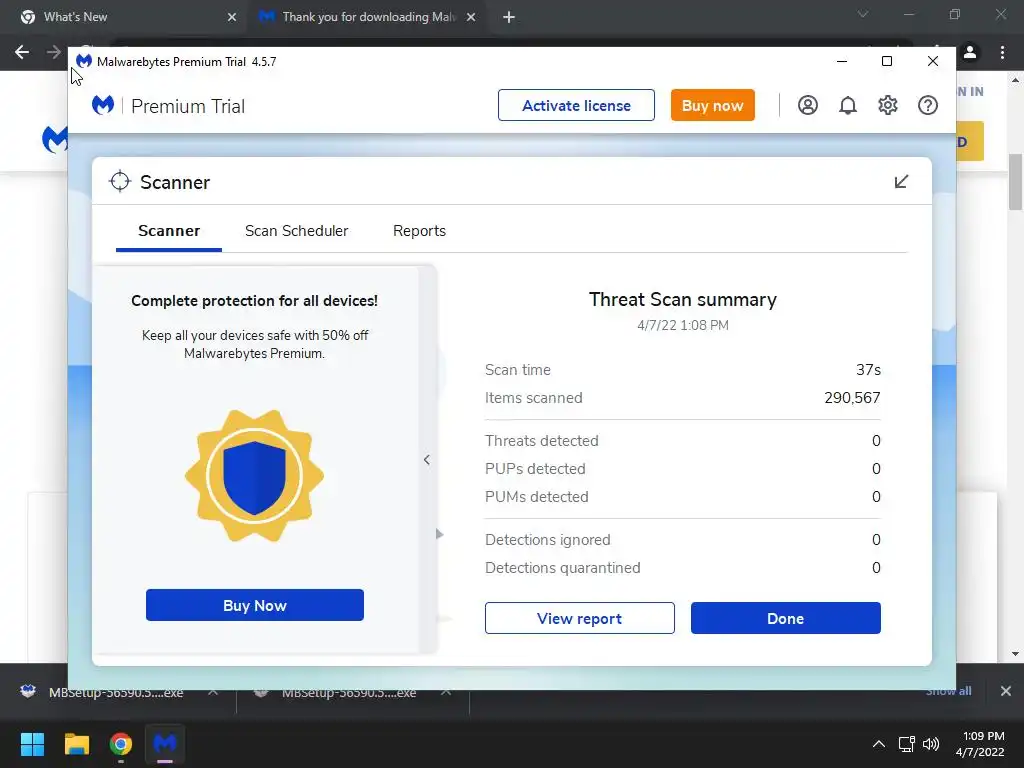
Task: Open the Windows Start menu
Action: tap(32, 744)
